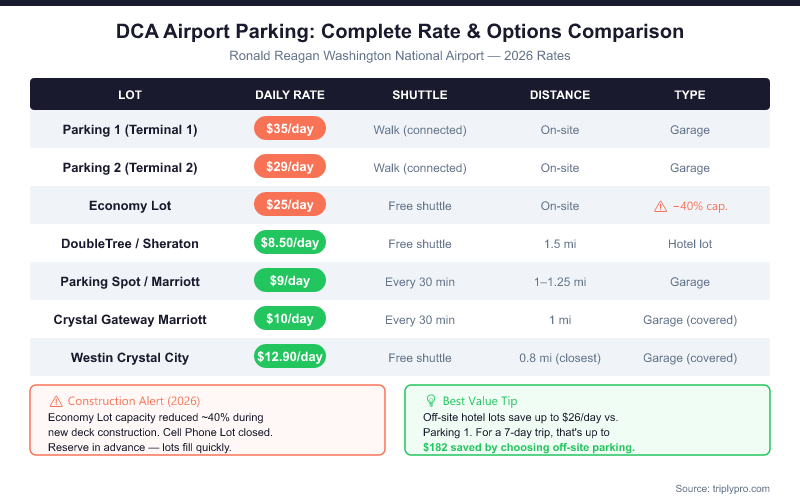
Task: Click the LOT column header
Action: click(130, 95)
